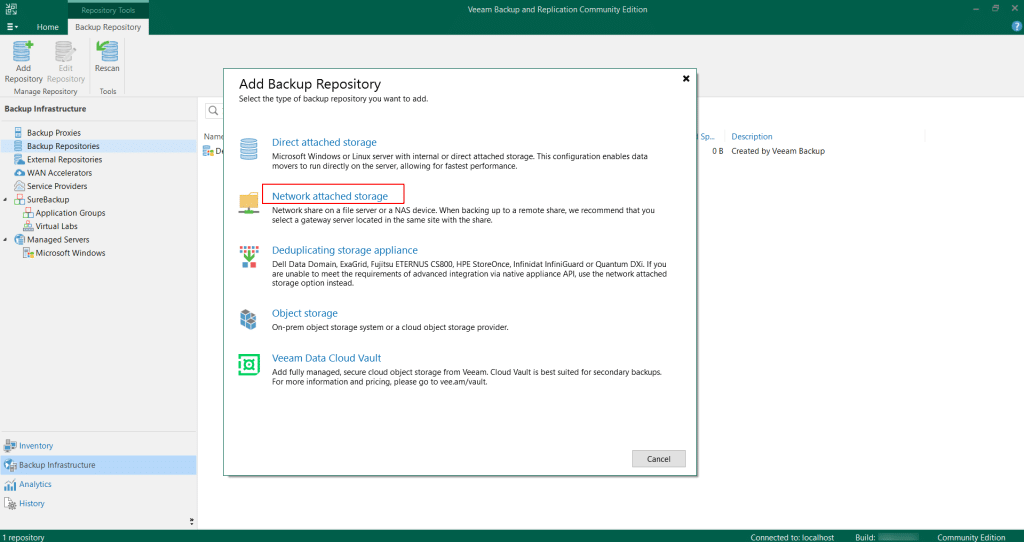Click the SureBackup node icon

tap(19, 200)
